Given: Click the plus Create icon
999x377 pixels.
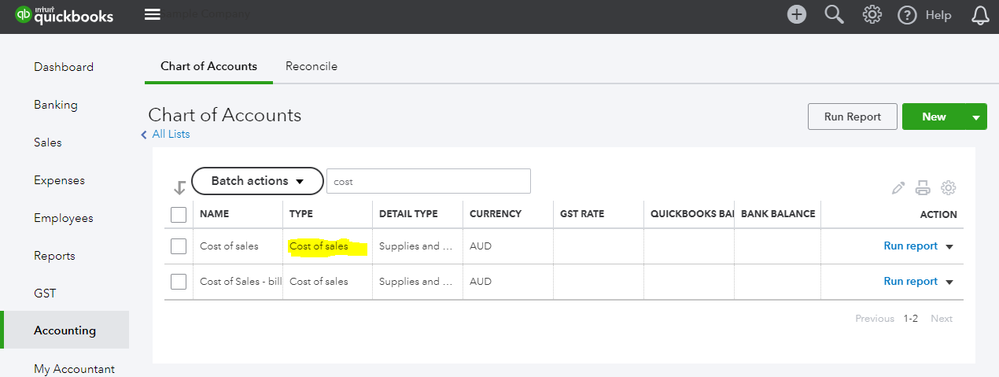Looking at the screenshot, I should coord(796,15).
